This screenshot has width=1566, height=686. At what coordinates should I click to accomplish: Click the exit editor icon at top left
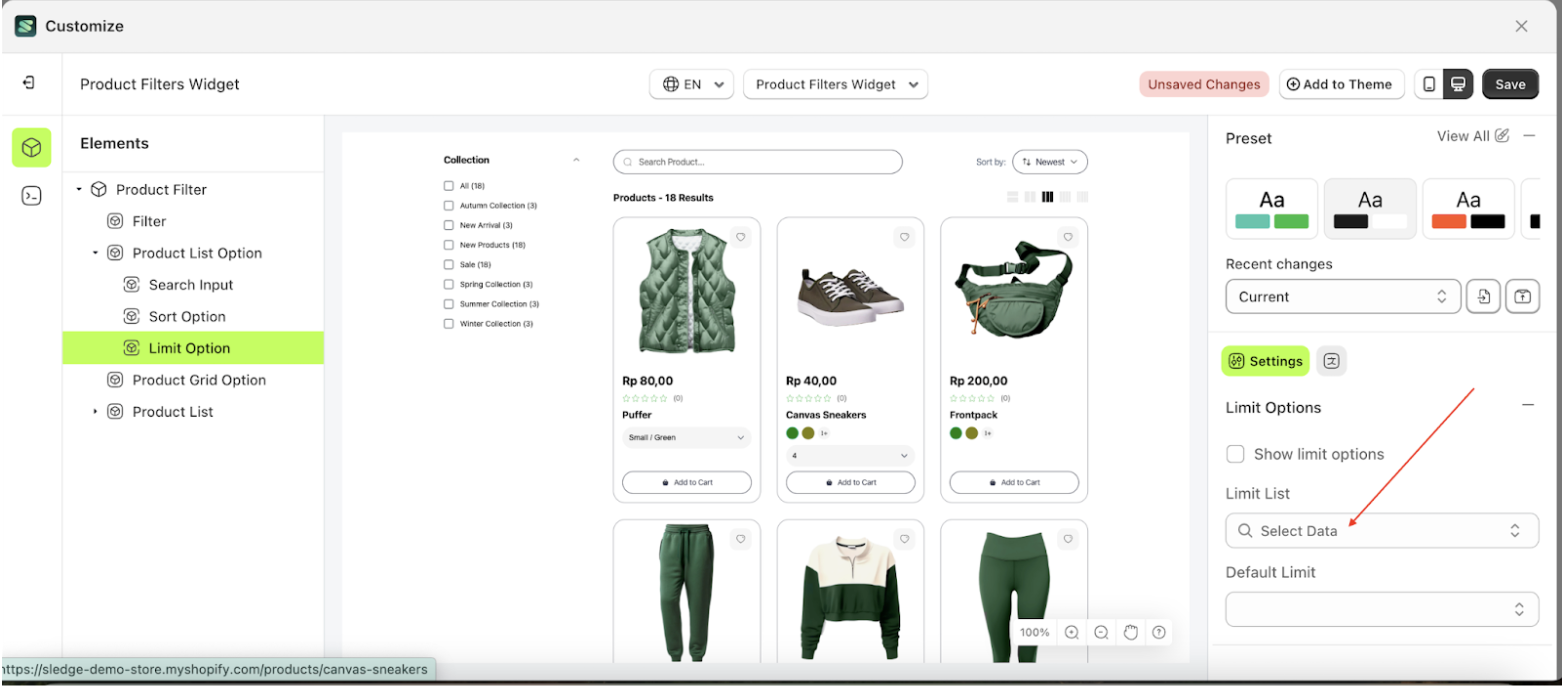click(29, 83)
